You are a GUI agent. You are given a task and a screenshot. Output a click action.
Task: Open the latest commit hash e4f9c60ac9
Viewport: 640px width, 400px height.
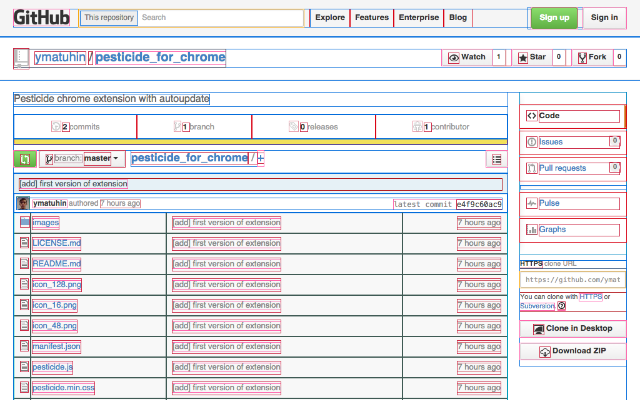click(479, 204)
